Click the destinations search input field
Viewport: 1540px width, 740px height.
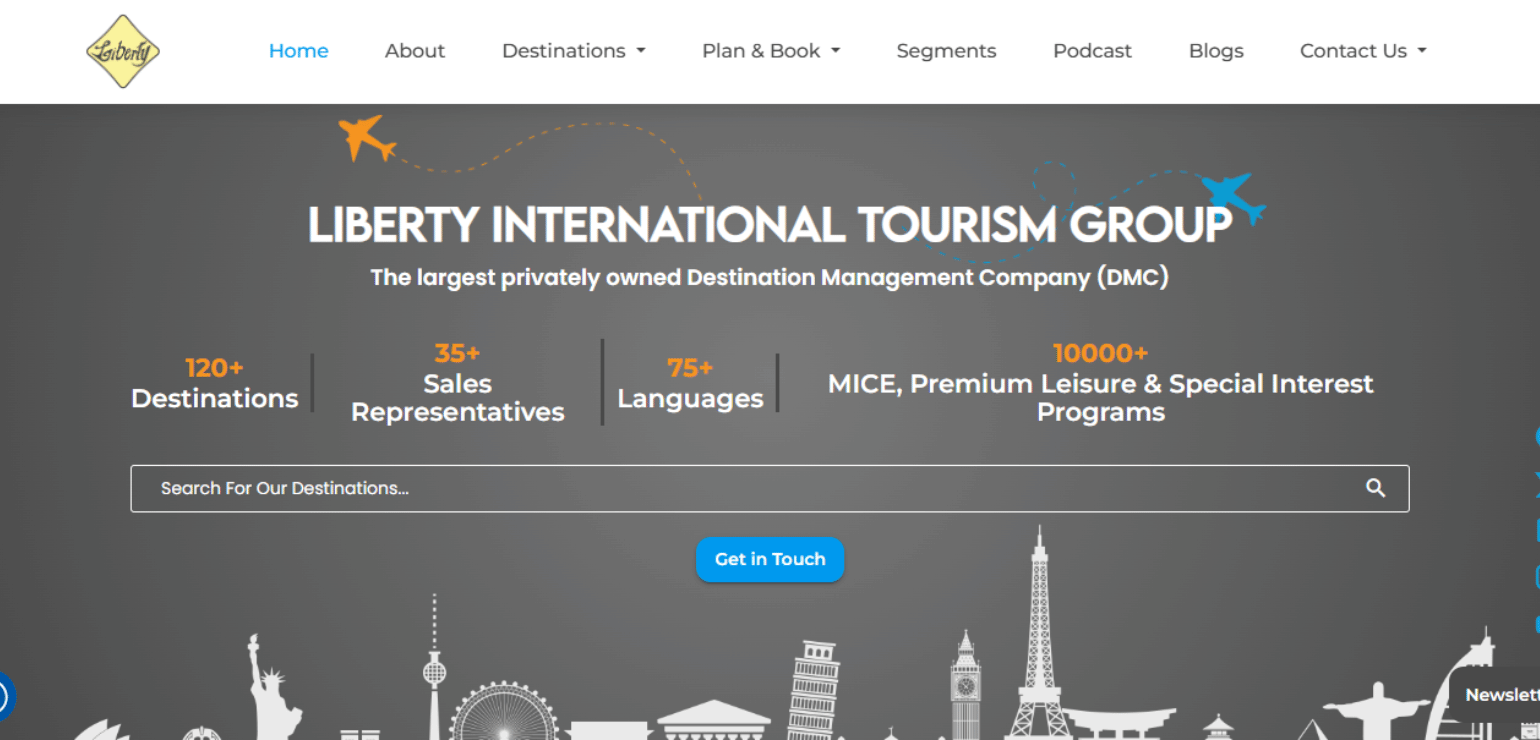click(700, 488)
